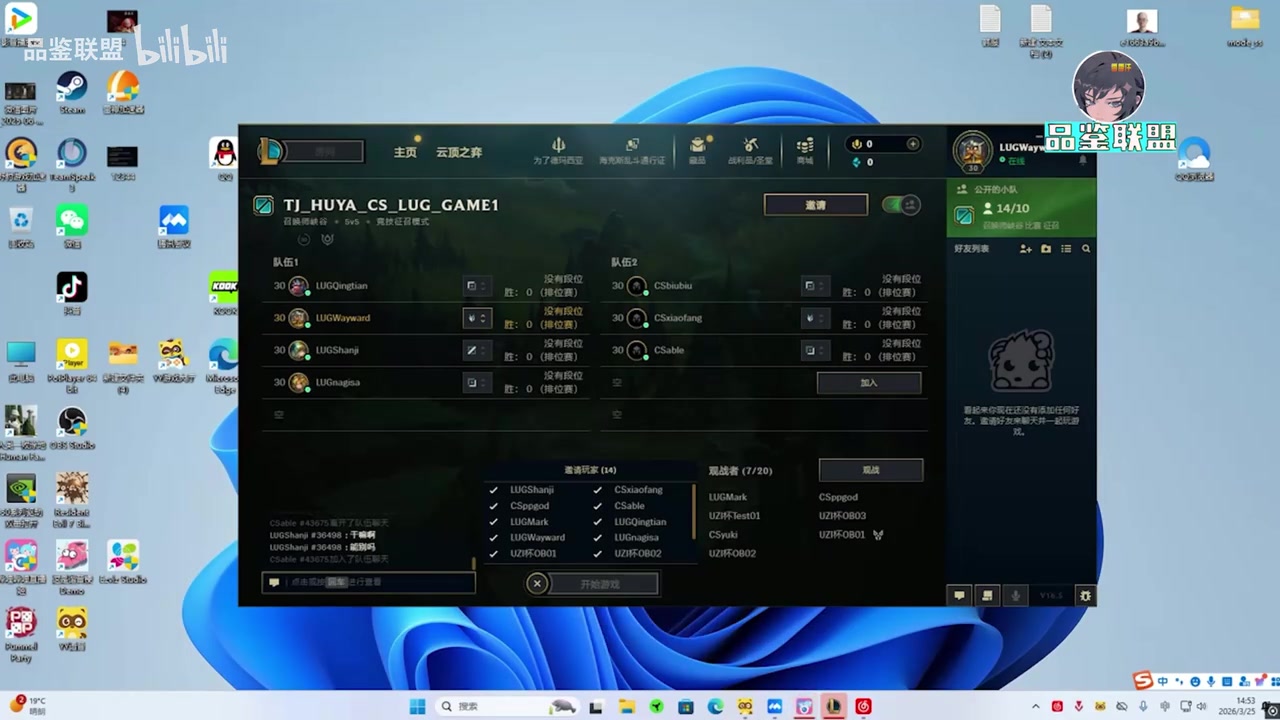The width and height of the screenshot is (1280, 720).
Task: Open position selector for LUGQingtian
Action: click(x=477, y=286)
